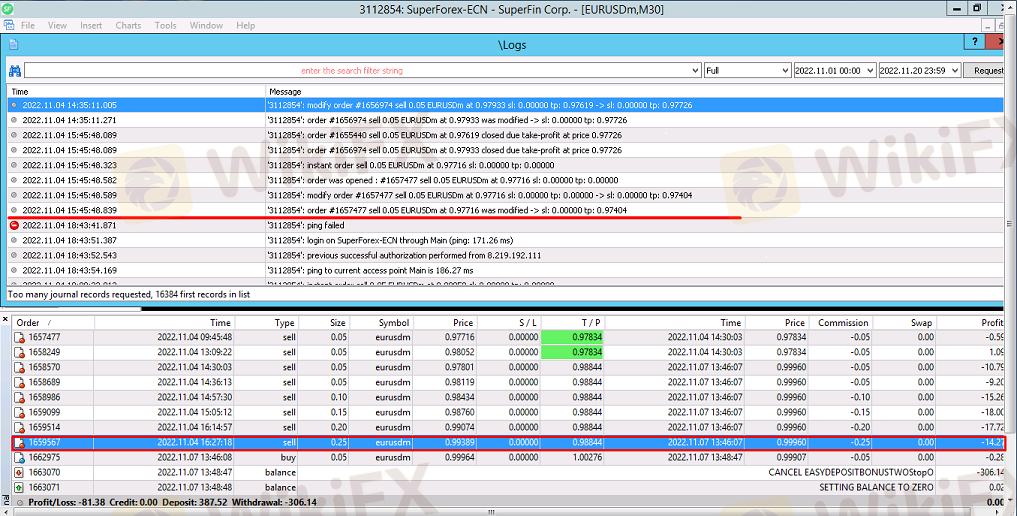Viewport: 1017px width, 516px height.
Task: Click the green 0.97834 T/P cell of order 1658249
Action: tap(572, 352)
